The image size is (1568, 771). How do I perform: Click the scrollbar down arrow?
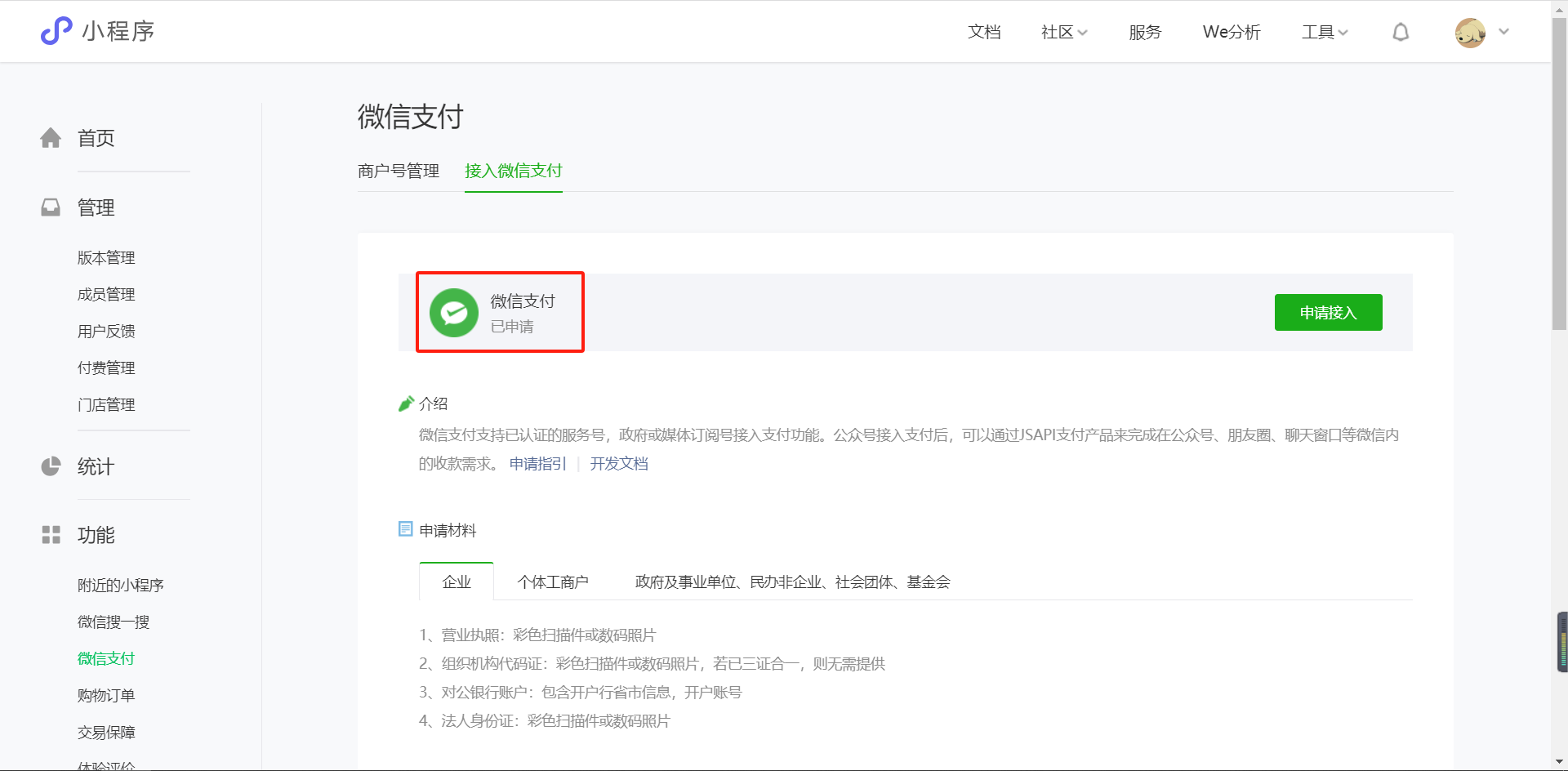click(x=1559, y=762)
